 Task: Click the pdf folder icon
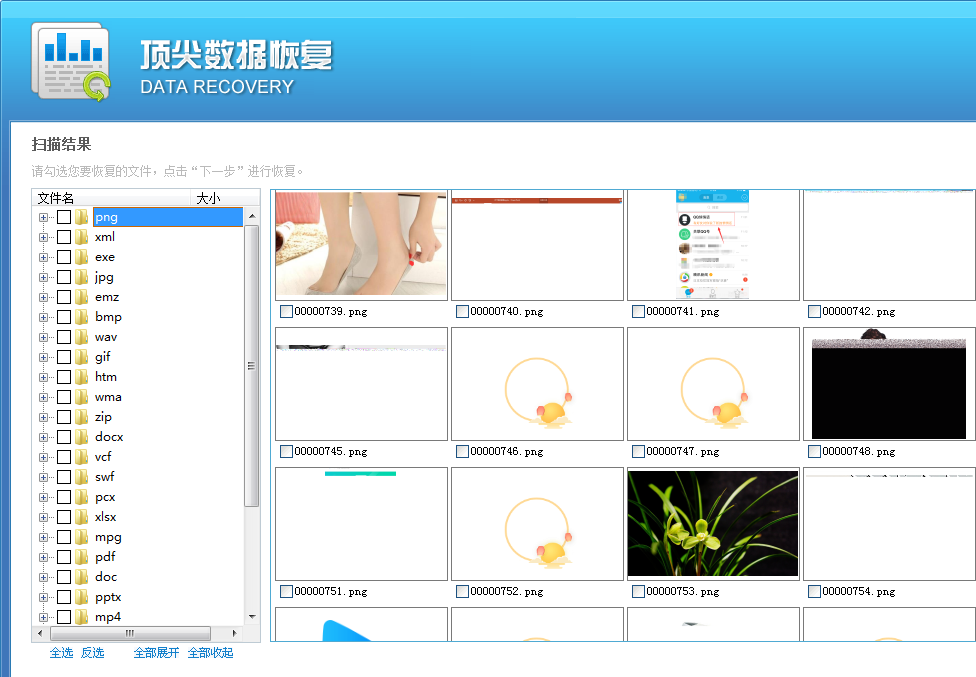point(82,557)
